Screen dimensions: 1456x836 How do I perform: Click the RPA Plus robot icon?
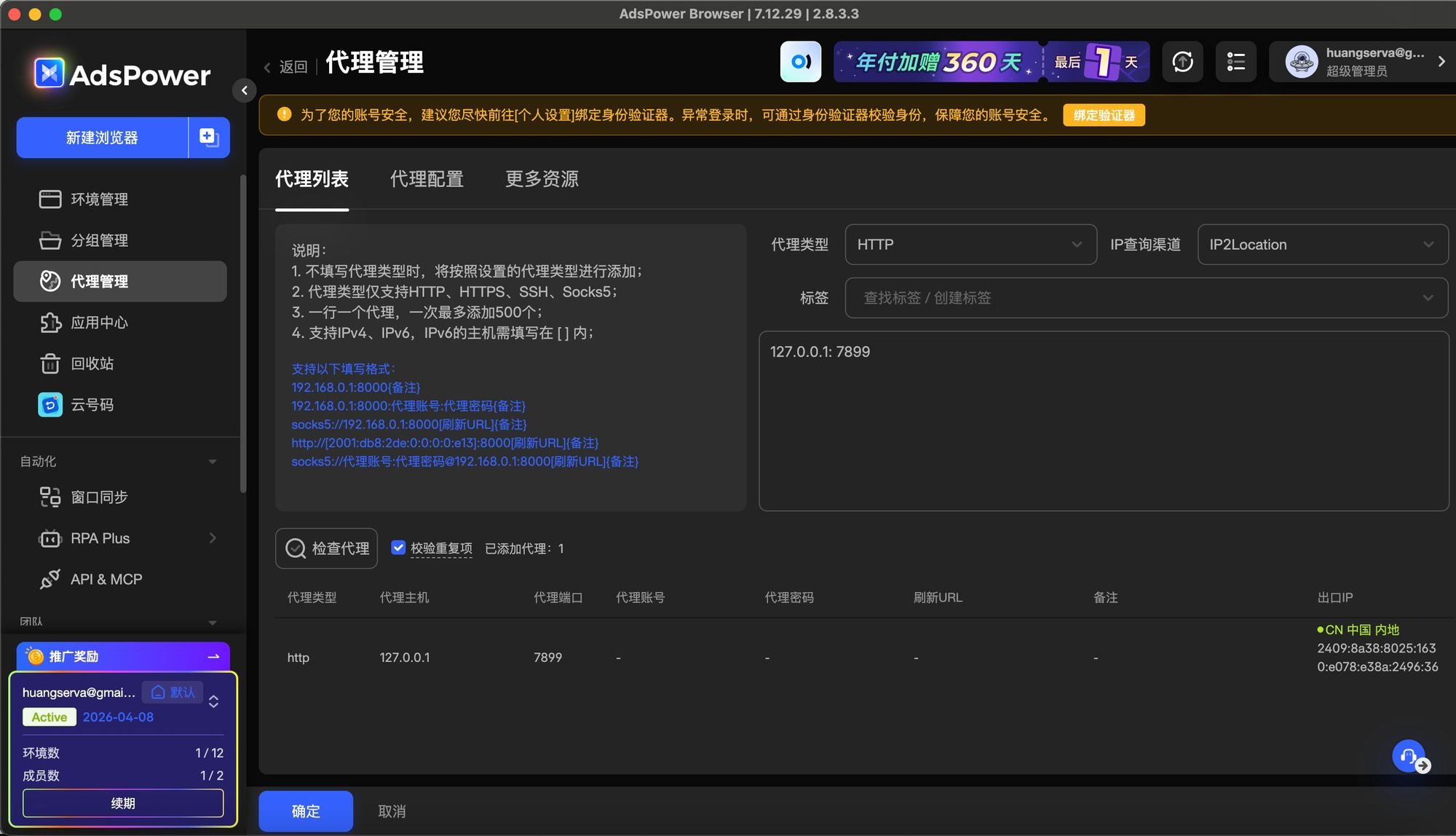(50, 538)
